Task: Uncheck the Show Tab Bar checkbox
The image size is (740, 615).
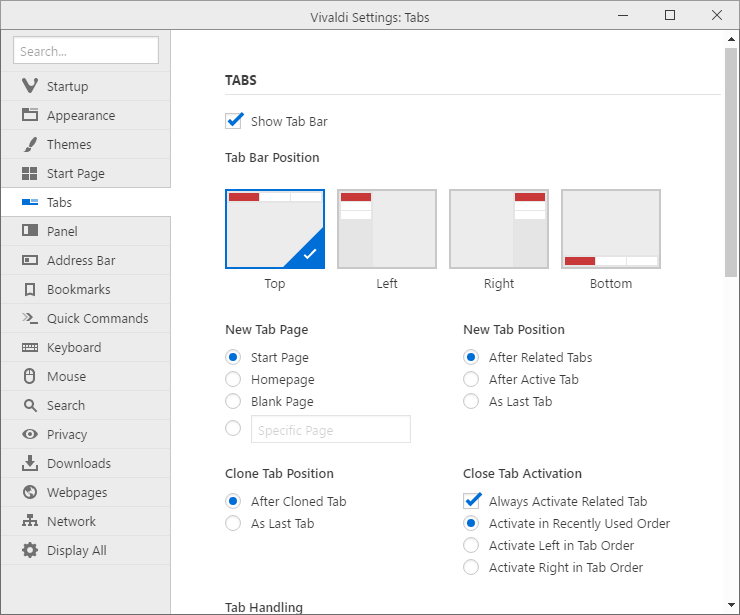Action: [x=234, y=121]
